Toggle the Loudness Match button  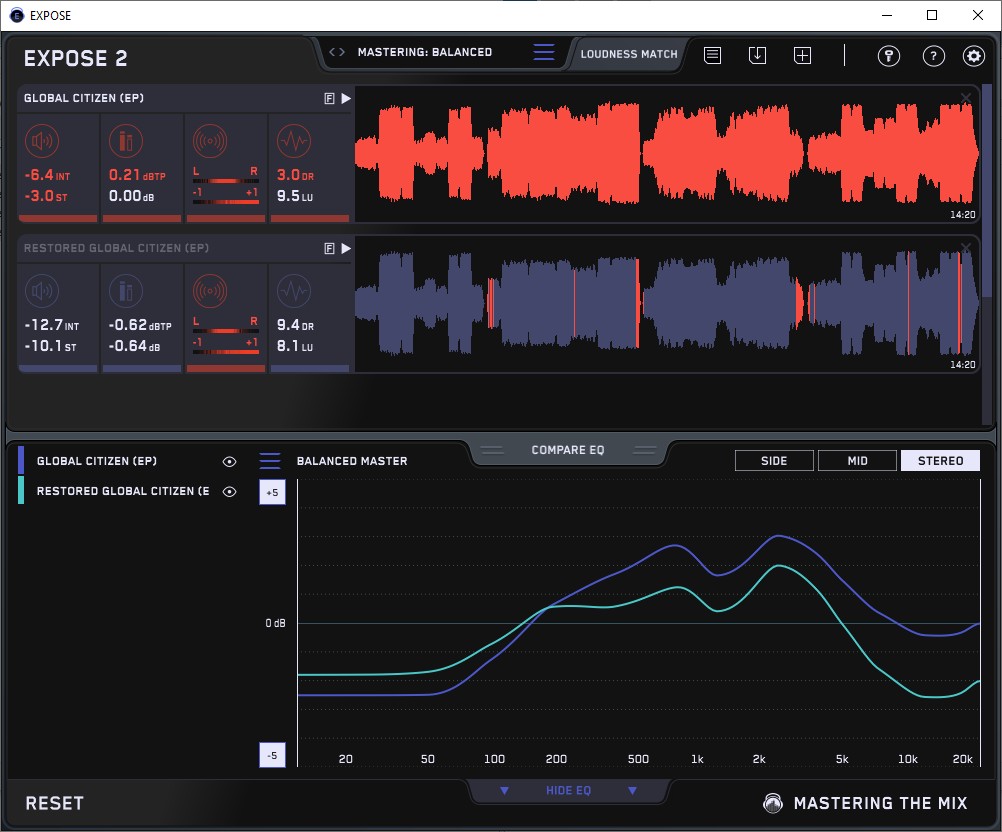629,54
